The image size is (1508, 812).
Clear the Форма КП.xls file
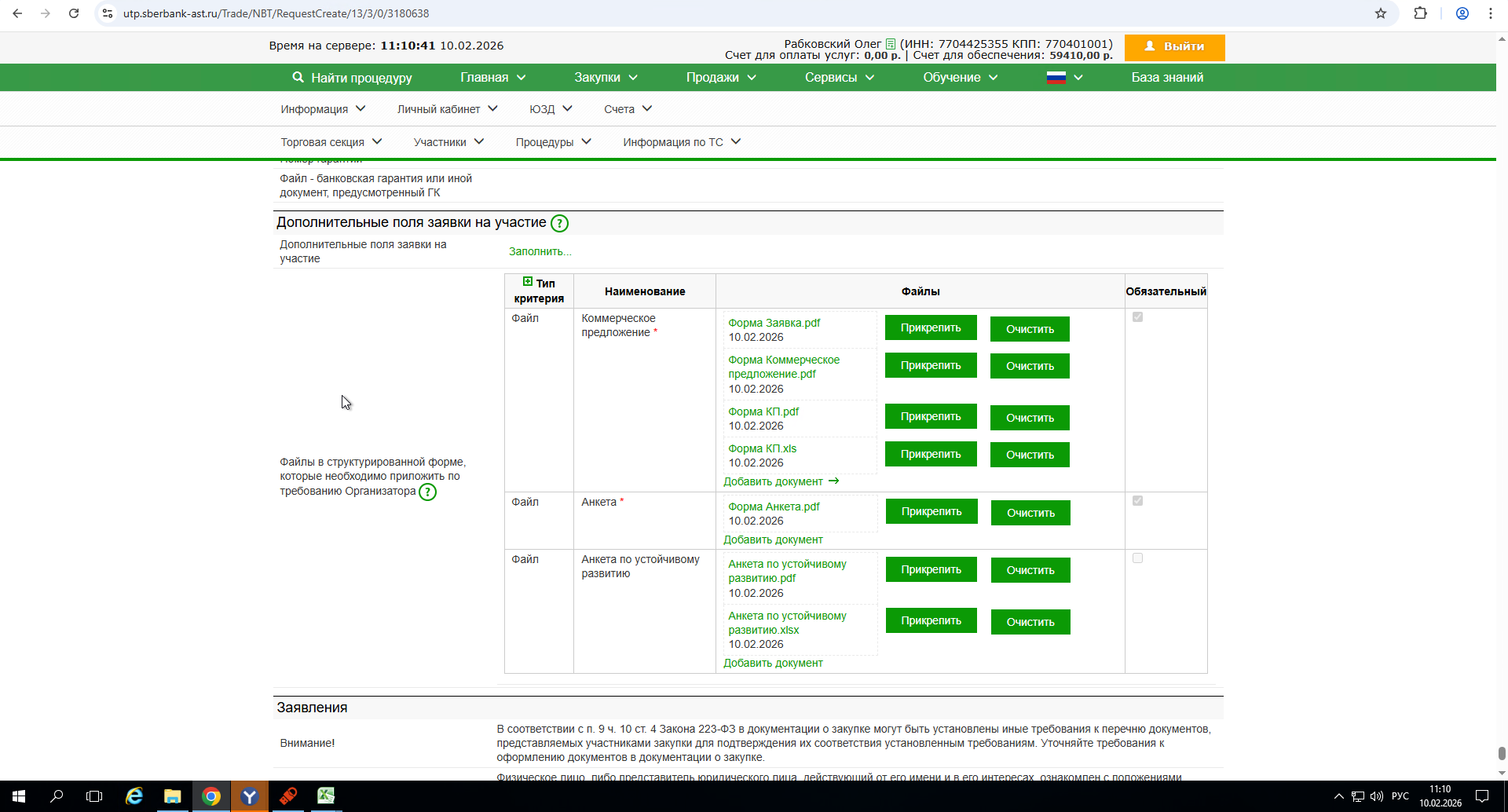tap(1030, 455)
